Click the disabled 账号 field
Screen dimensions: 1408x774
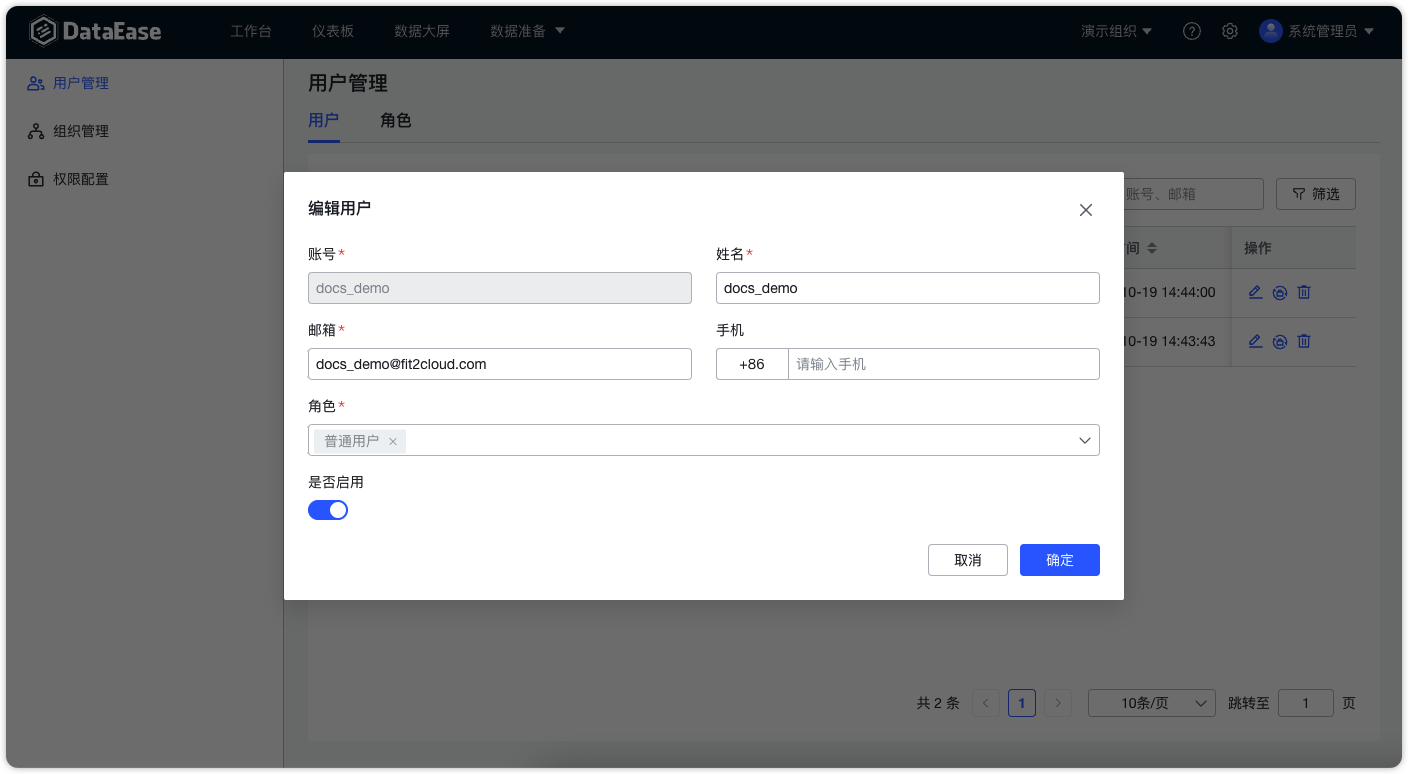tap(500, 288)
